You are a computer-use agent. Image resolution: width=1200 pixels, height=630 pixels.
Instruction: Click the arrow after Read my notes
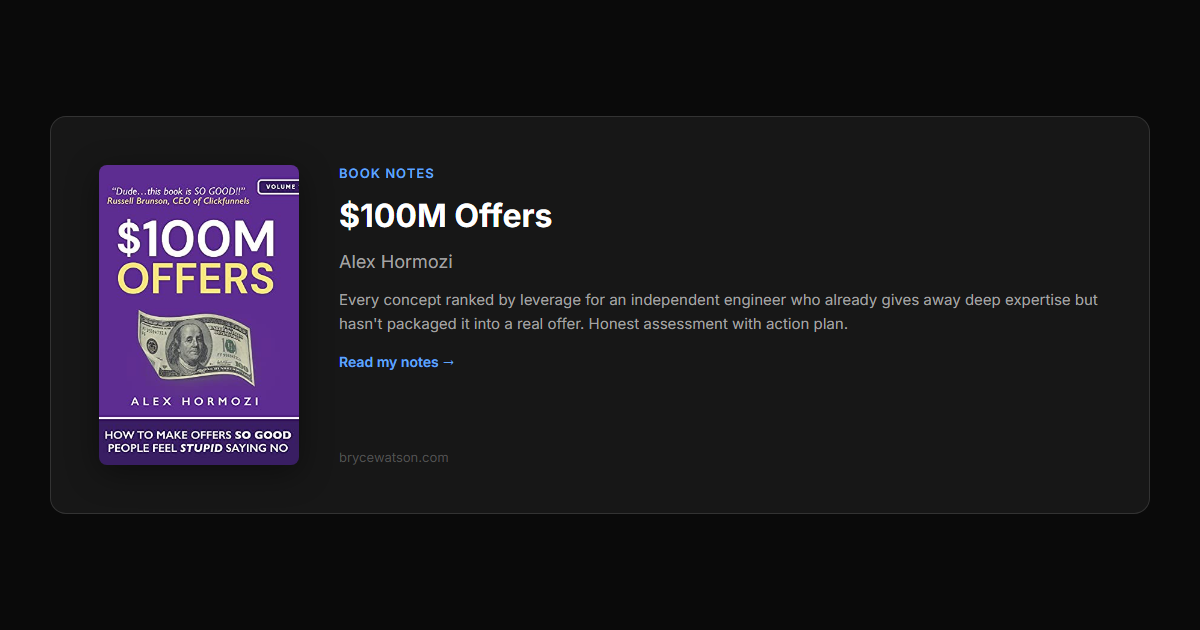coord(449,362)
